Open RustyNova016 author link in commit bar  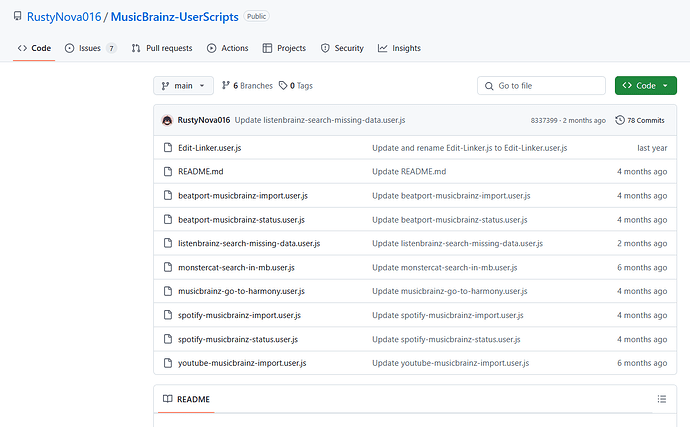point(204,120)
